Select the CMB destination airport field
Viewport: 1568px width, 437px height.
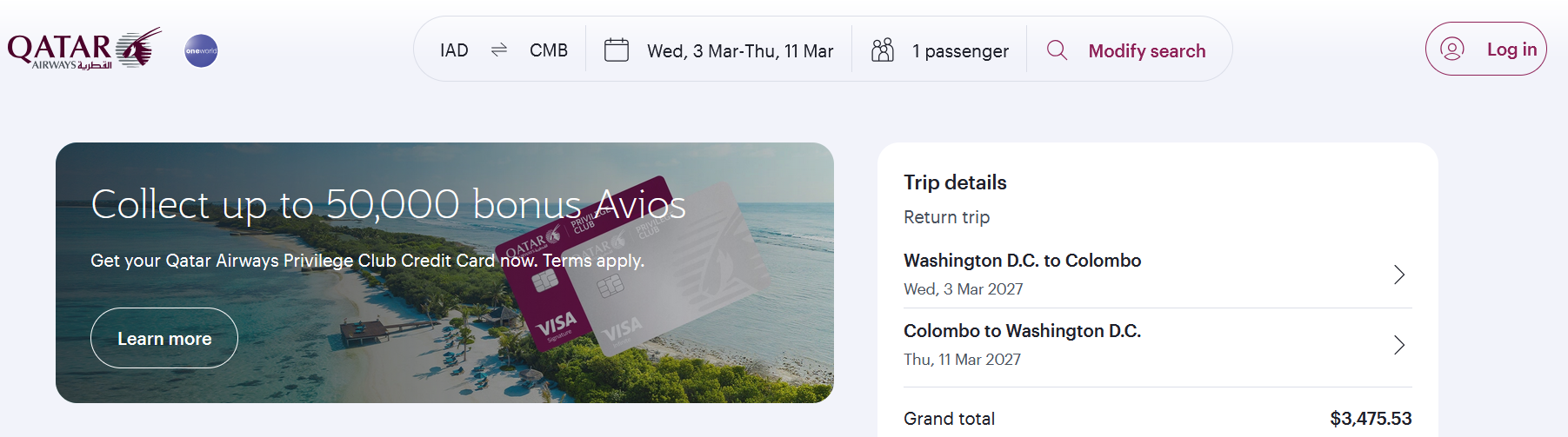point(549,50)
